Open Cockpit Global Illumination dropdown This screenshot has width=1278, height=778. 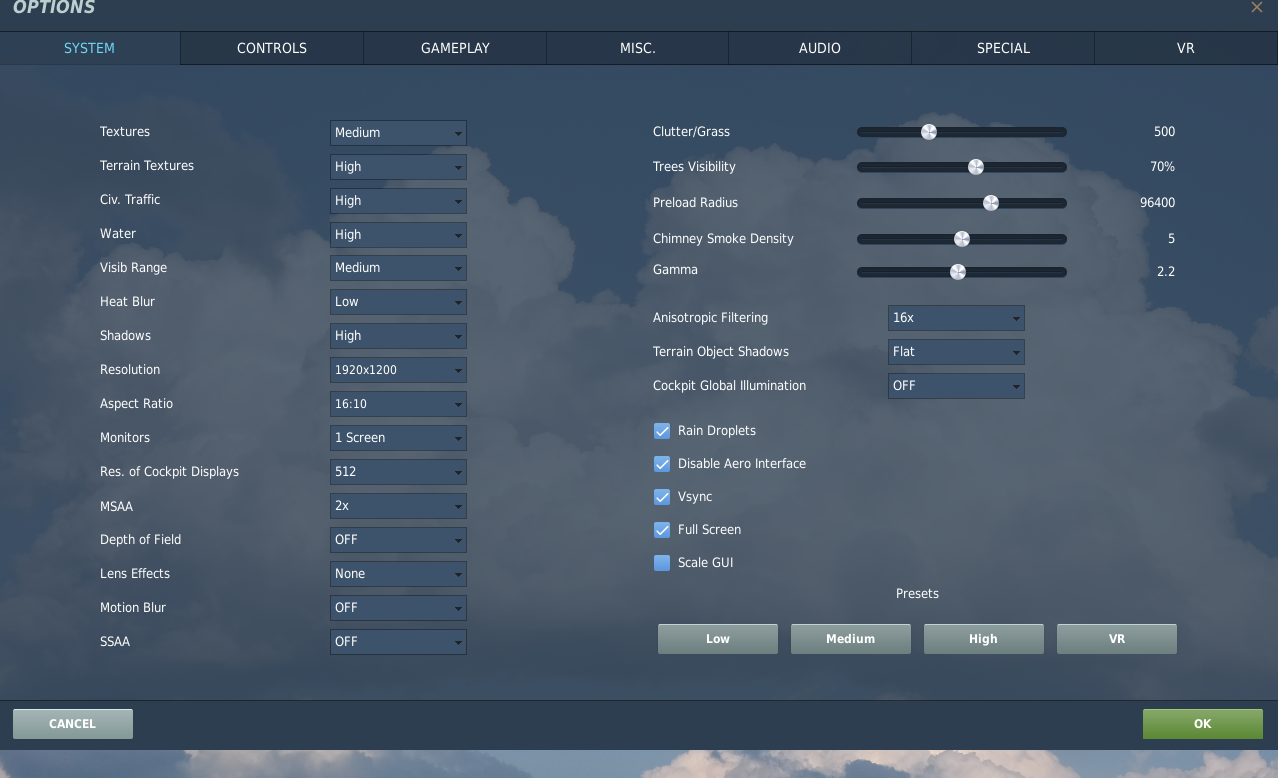tap(956, 386)
